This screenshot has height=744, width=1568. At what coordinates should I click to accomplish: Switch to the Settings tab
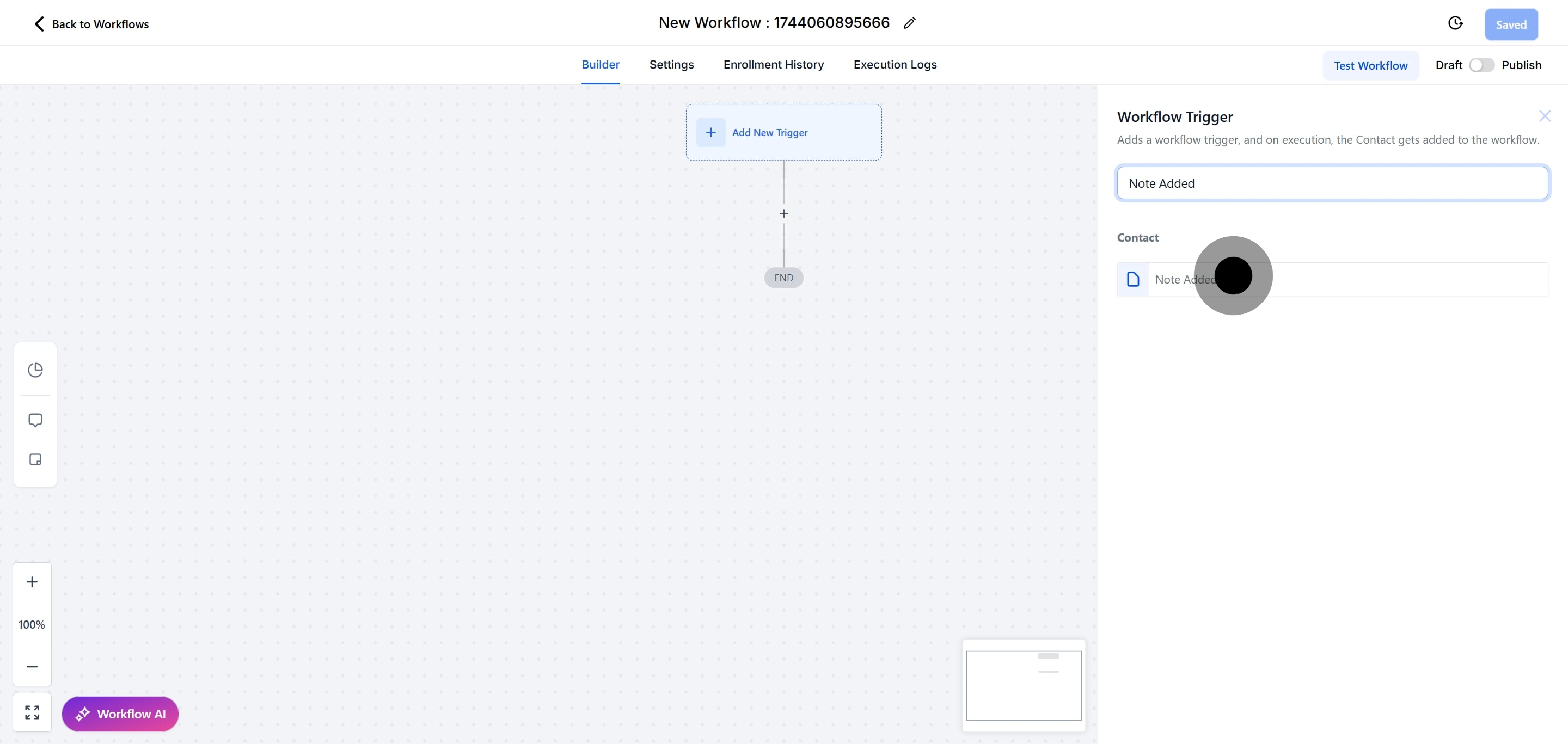(x=671, y=64)
